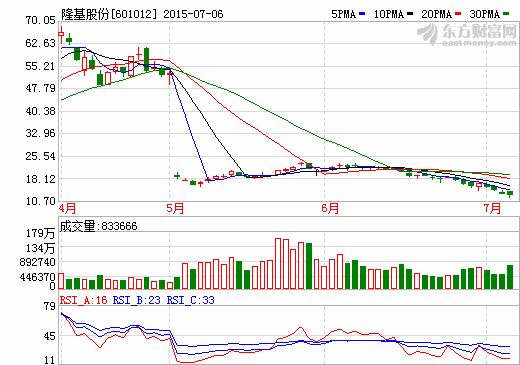
Task: Click the 5月 month marker
Action: tap(175, 208)
